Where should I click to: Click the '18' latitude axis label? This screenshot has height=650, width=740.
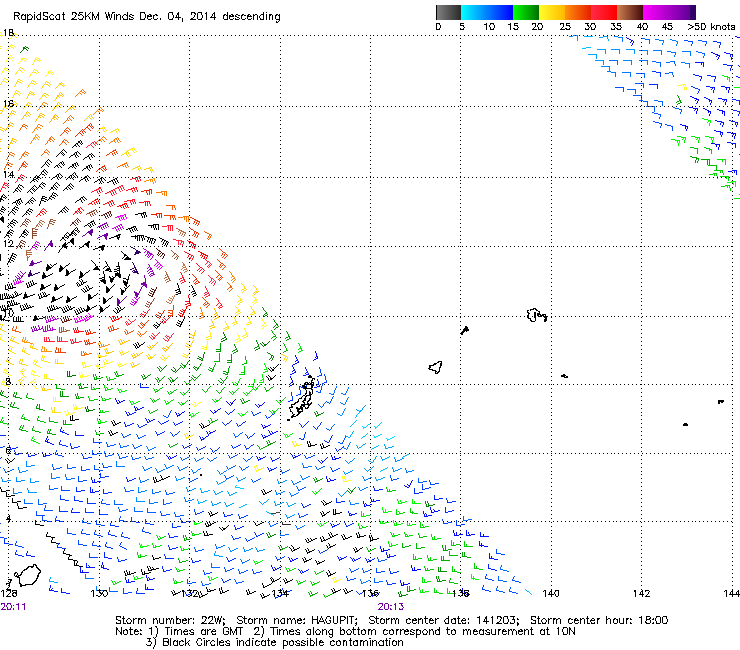coord(8,33)
